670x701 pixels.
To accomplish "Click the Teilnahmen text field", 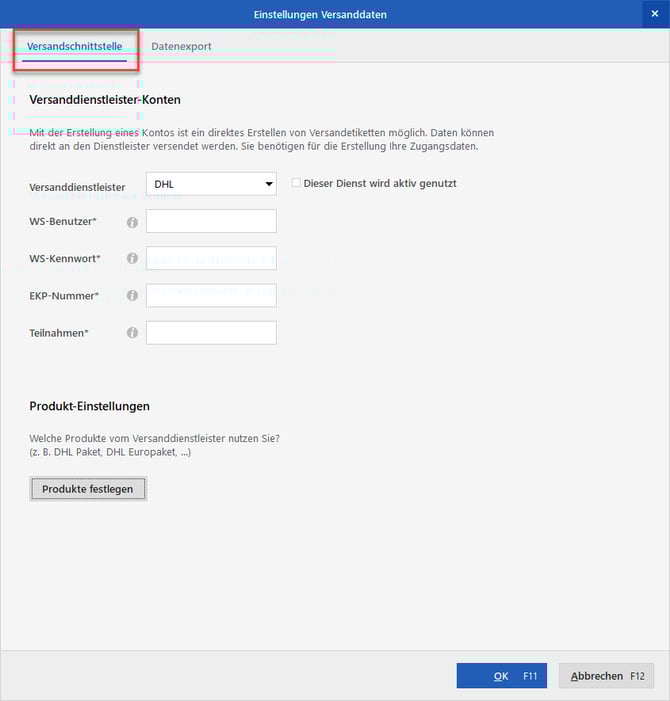I will (x=211, y=332).
